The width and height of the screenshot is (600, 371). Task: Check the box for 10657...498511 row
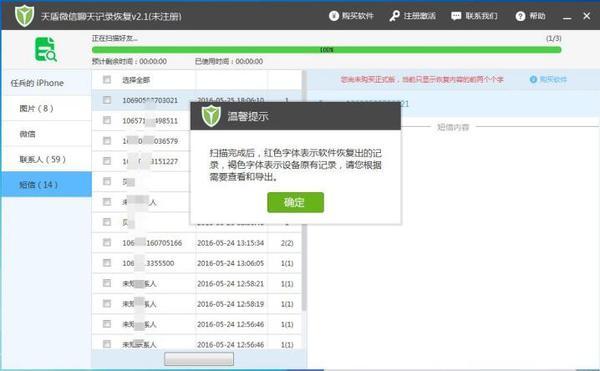click(x=107, y=120)
